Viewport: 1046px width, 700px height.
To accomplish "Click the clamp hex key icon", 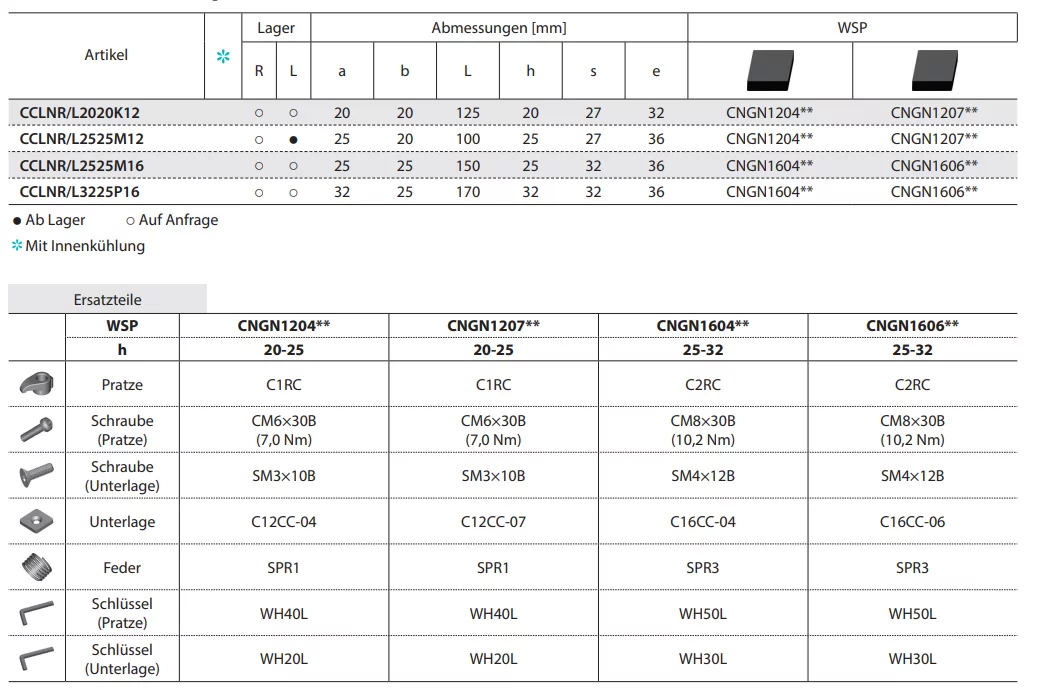I will click(37, 613).
